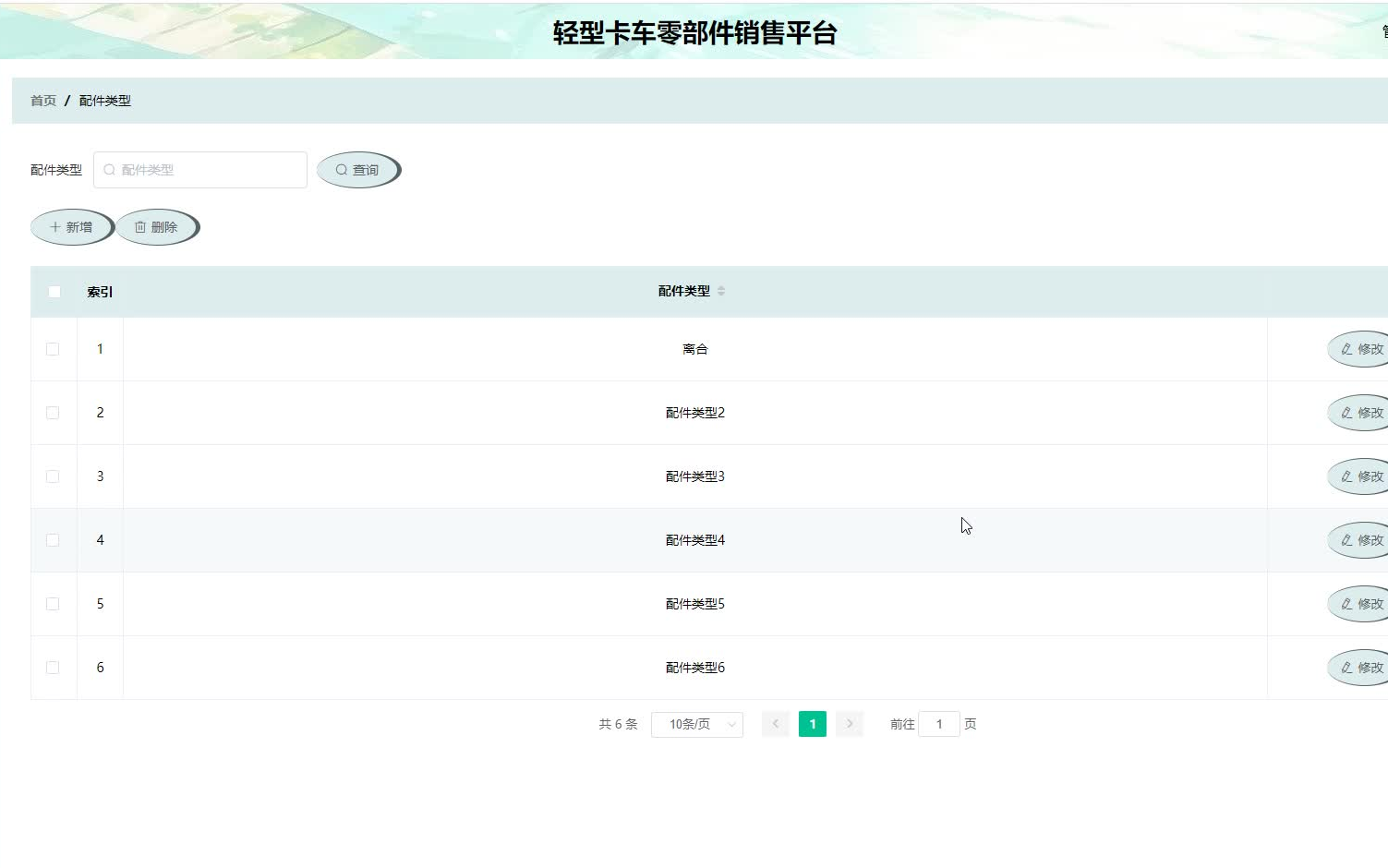Screen dimensions: 1388x868
Task: Open the 10条/页 page size dropdown
Action: click(x=697, y=724)
